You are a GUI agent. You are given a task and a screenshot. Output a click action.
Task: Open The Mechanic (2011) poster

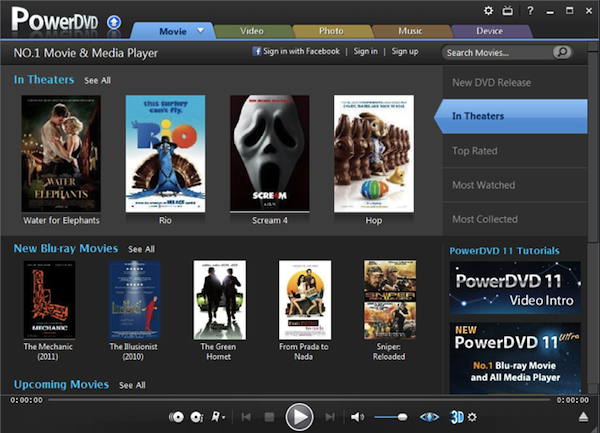[x=49, y=300]
